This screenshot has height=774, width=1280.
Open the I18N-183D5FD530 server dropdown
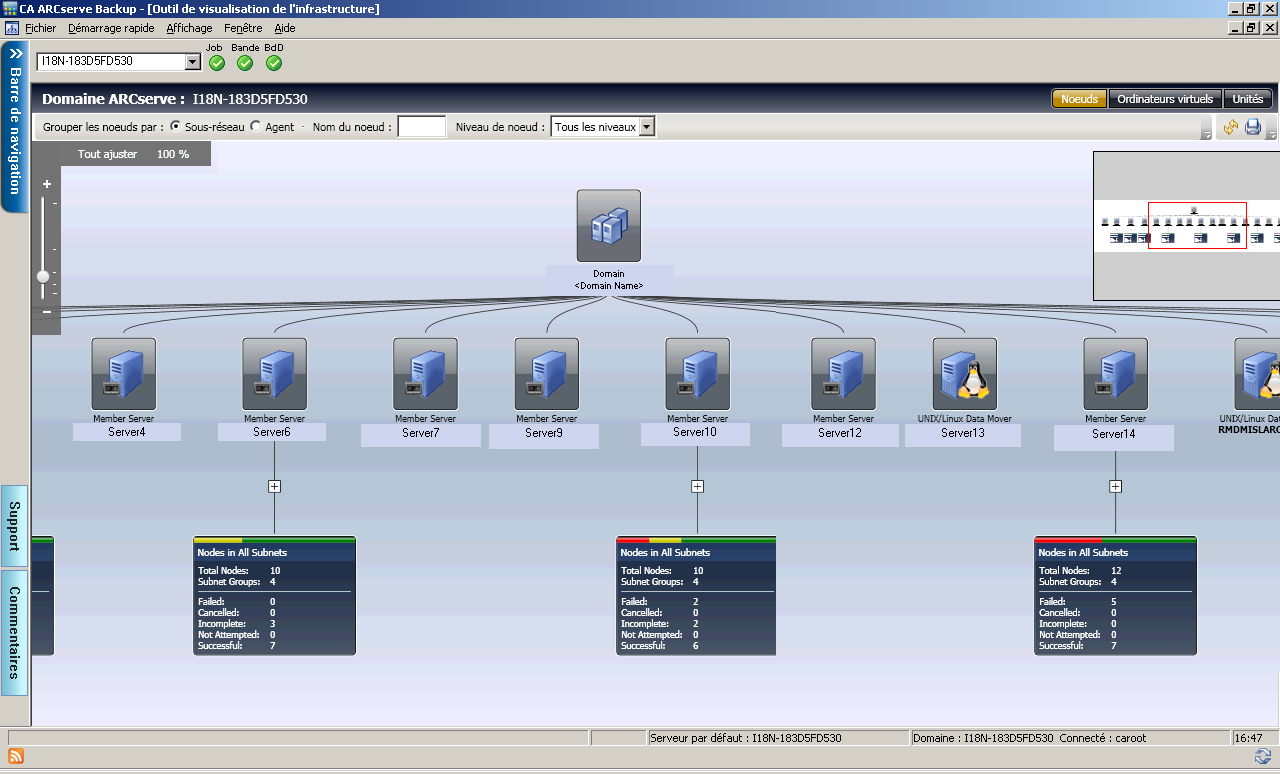tap(193, 62)
